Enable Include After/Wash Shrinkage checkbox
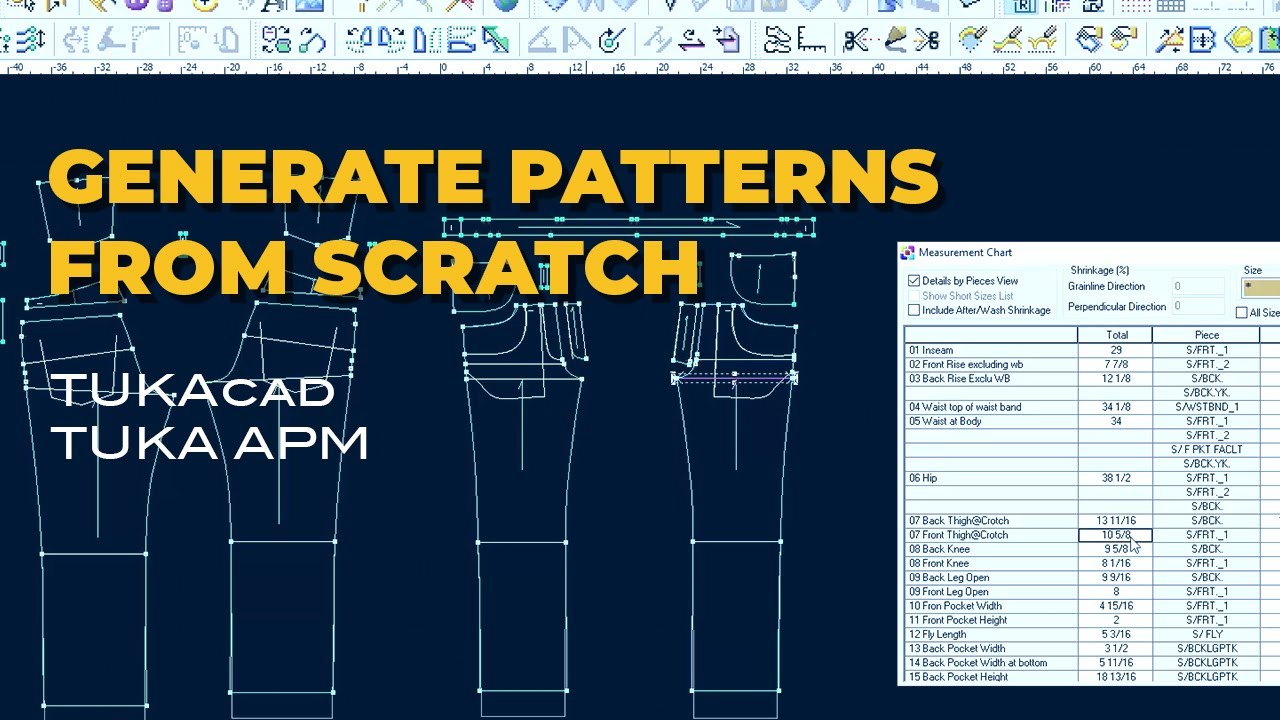The image size is (1280, 720). click(x=914, y=310)
